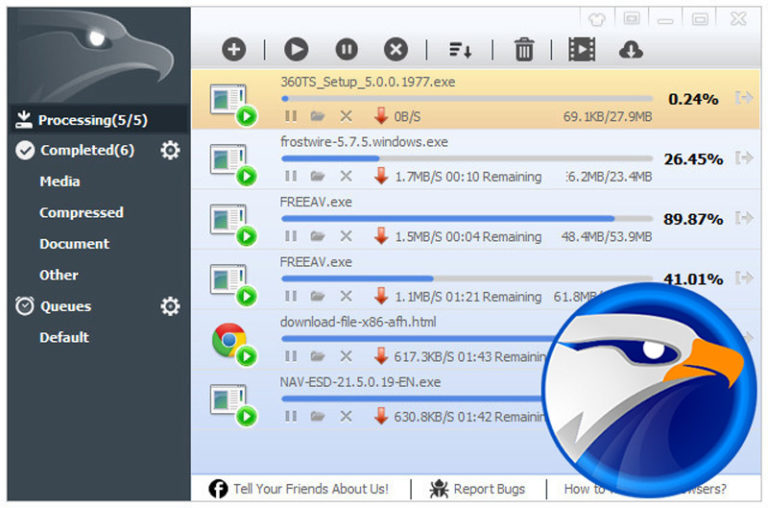Pause the 360TS_Setup download row
The width and height of the screenshot is (768, 508).
click(290, 117)
